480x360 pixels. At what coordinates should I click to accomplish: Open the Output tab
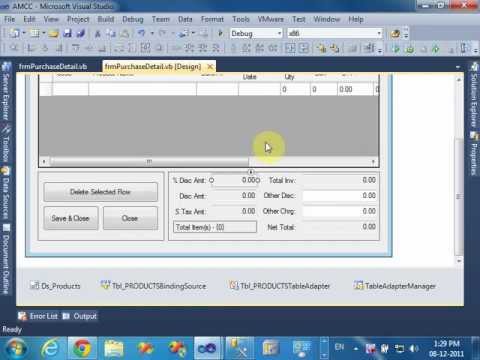[x=80, y=316]
